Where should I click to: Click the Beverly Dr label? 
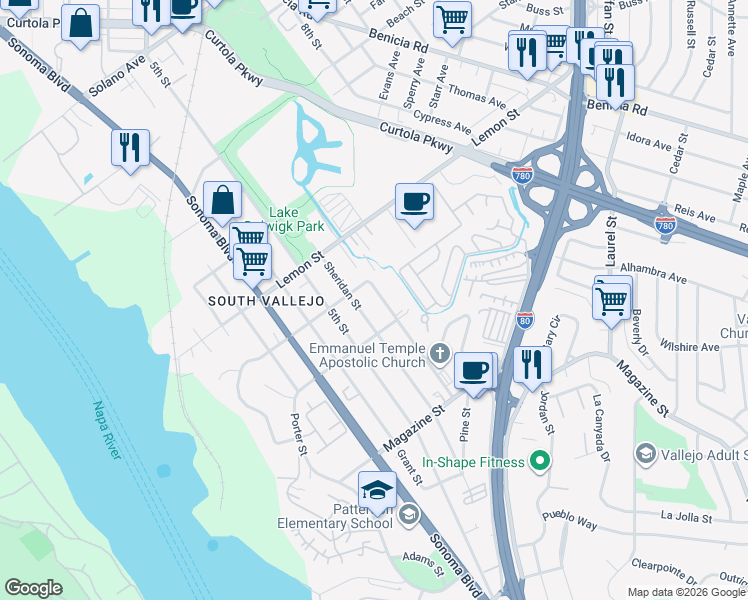click(x=640, y=332)
